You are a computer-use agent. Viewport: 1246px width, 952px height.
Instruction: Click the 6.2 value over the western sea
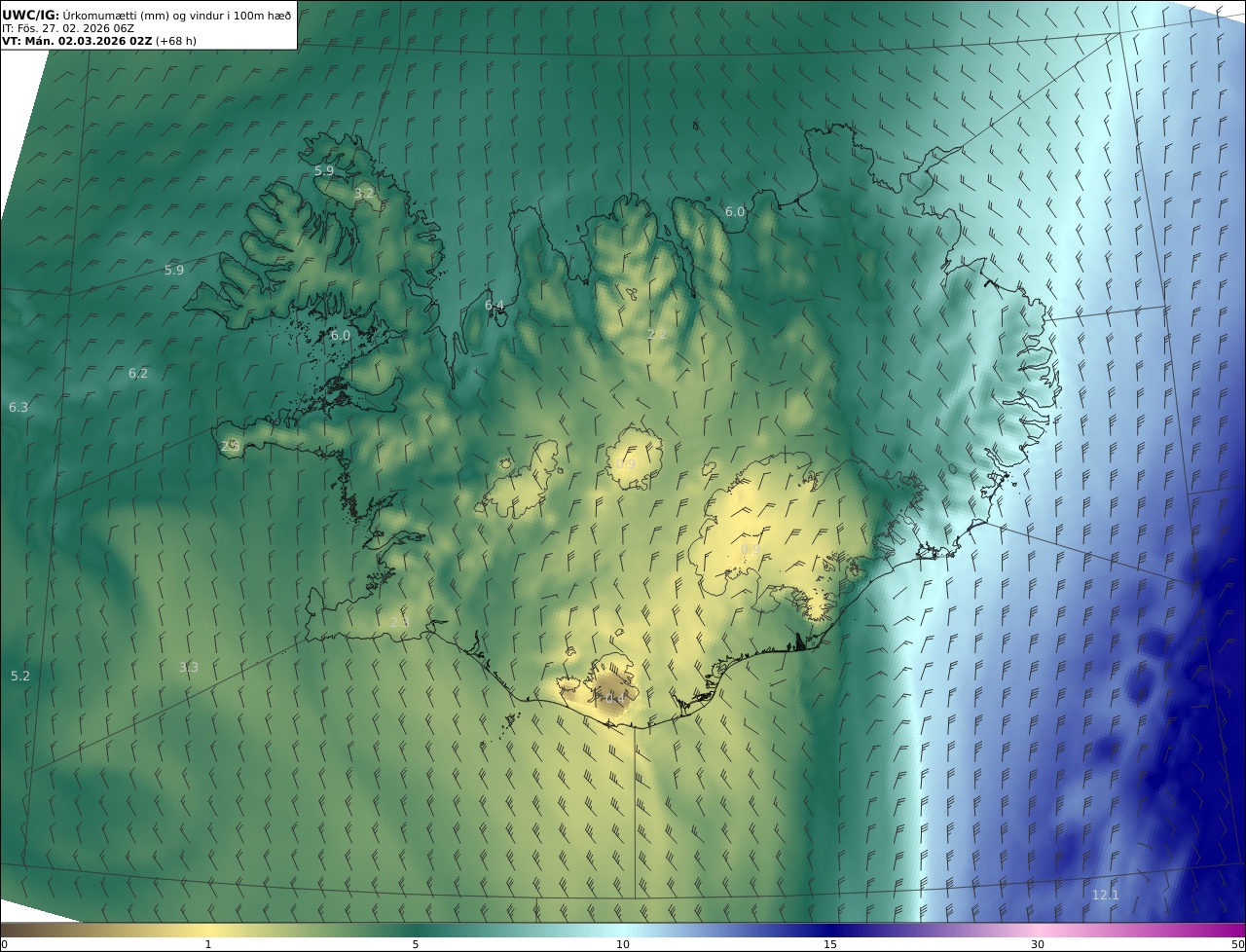point(138,373)
